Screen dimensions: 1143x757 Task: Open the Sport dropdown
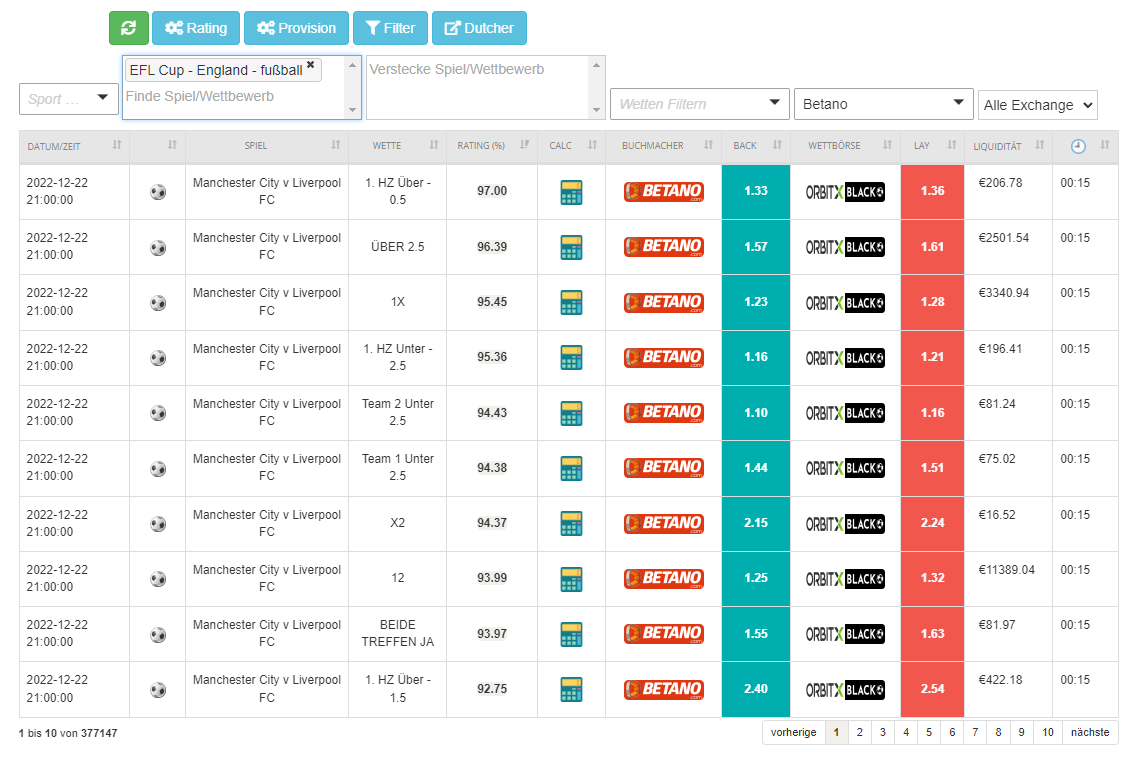point(69,98)
